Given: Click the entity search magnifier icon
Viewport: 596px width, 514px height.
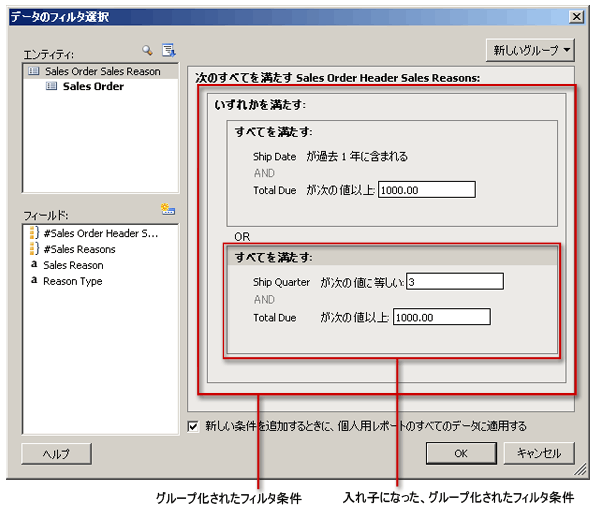Looking at the screenshot, I should coord(147,50).
